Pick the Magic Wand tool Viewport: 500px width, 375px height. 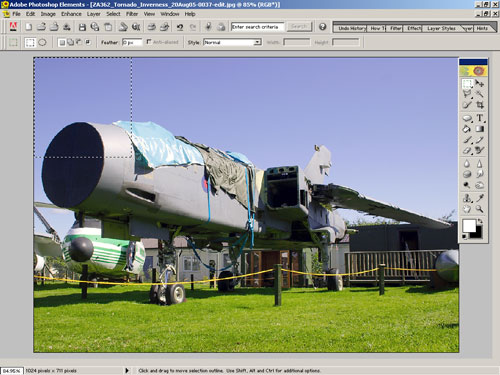coord(480,94)
